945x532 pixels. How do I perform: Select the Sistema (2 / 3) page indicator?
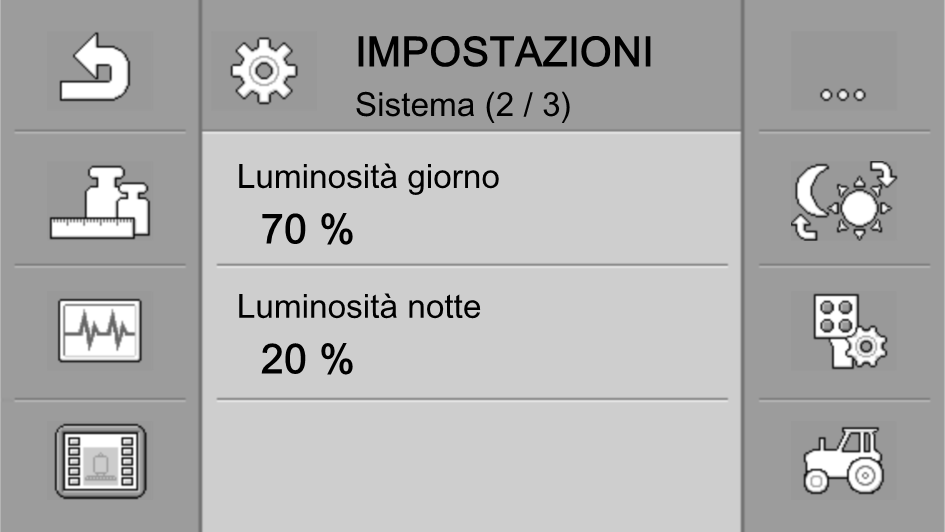point(463,105)
